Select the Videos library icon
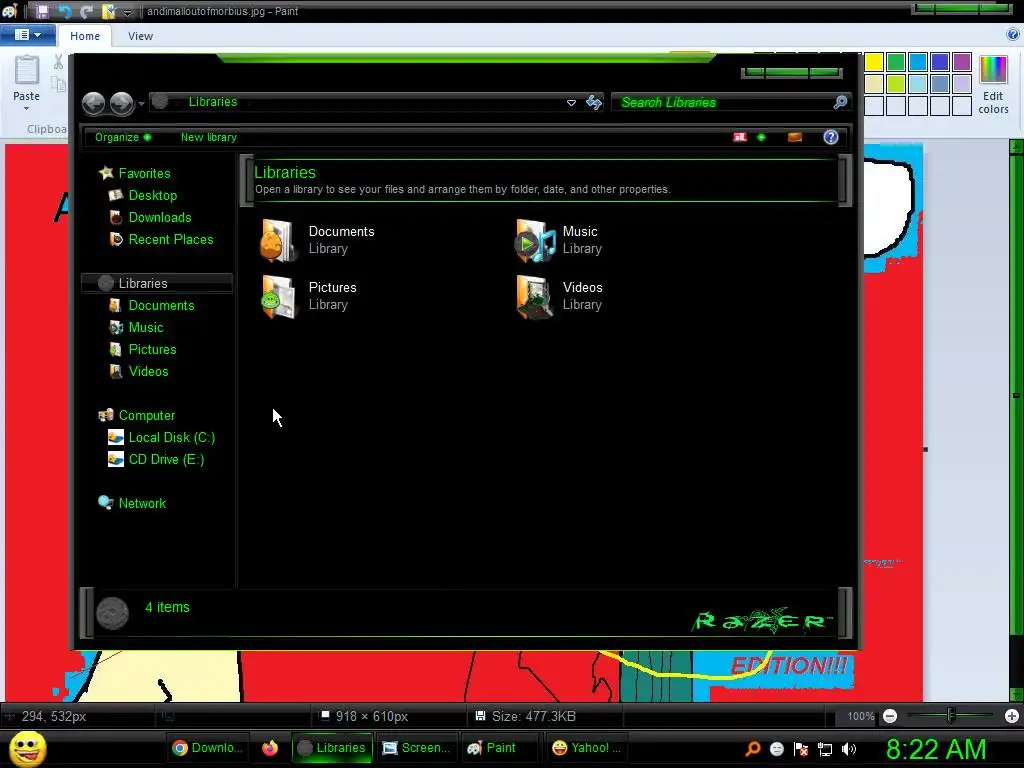 (535, 296)
